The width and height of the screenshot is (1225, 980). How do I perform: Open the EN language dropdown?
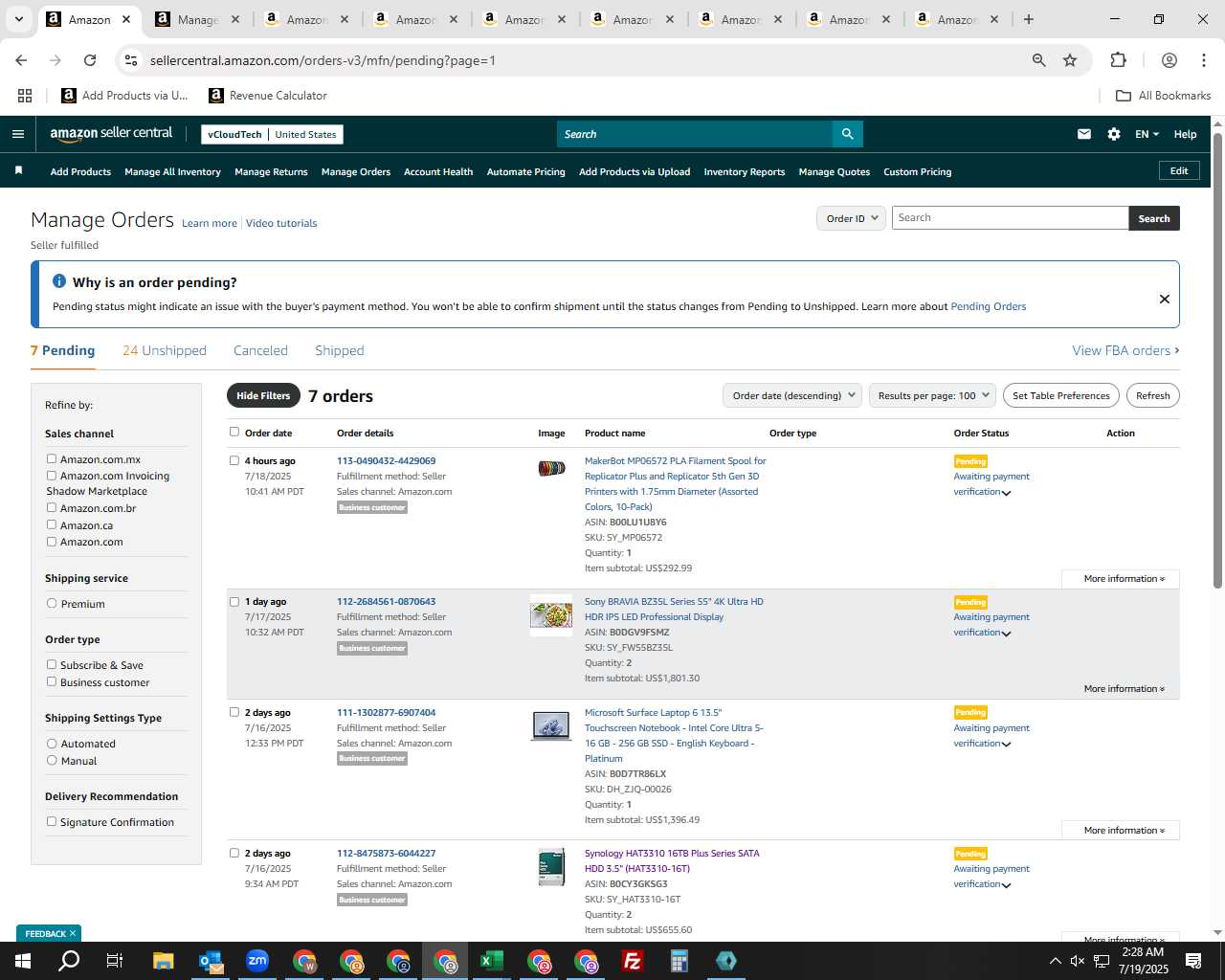(1147, 134)
